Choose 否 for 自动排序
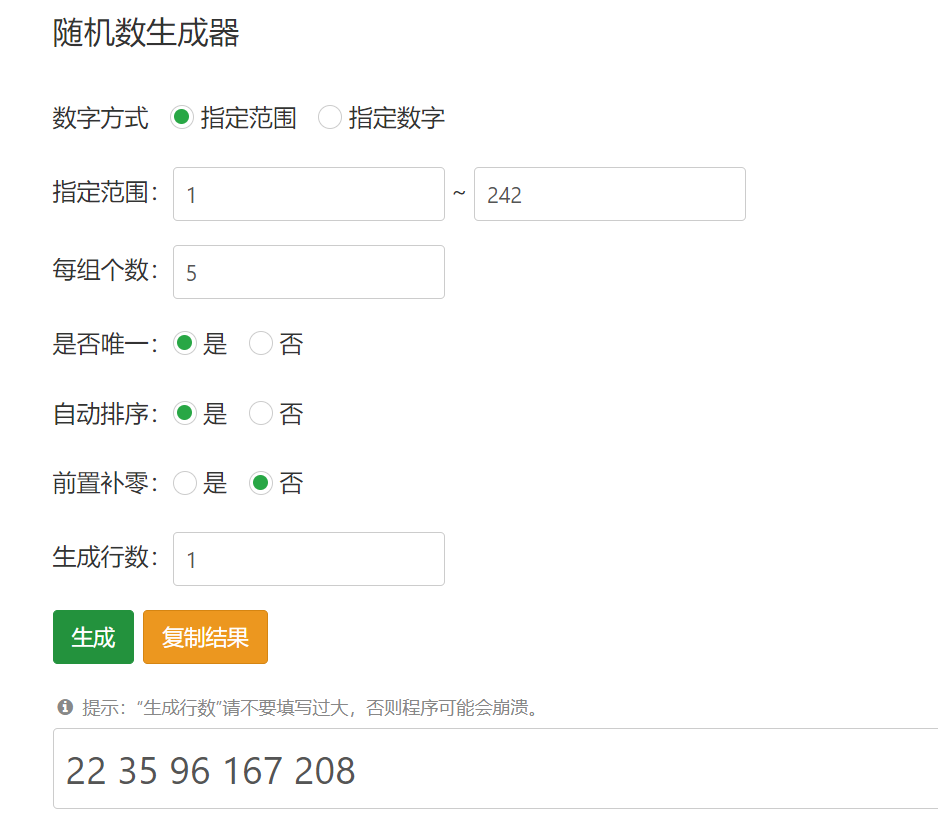This screenshot has height=827, width=938. coord(261,413)
